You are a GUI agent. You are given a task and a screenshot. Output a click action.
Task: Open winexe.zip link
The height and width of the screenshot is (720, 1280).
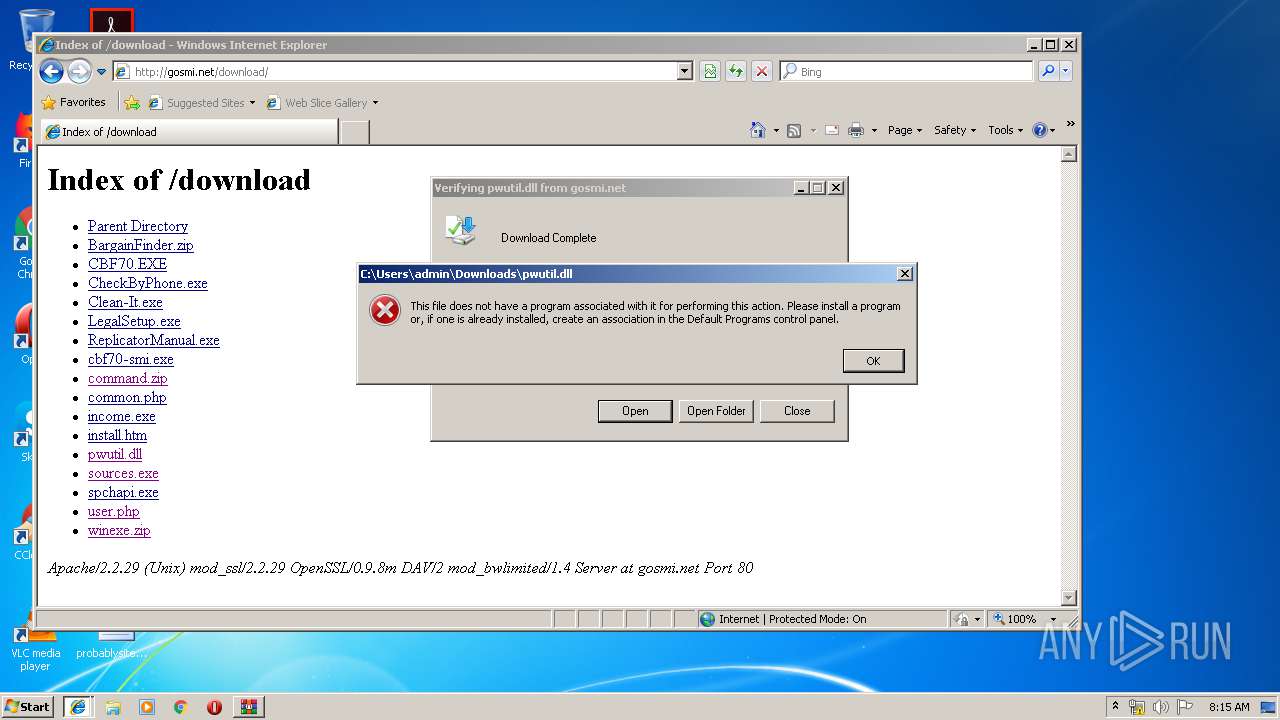119,530
